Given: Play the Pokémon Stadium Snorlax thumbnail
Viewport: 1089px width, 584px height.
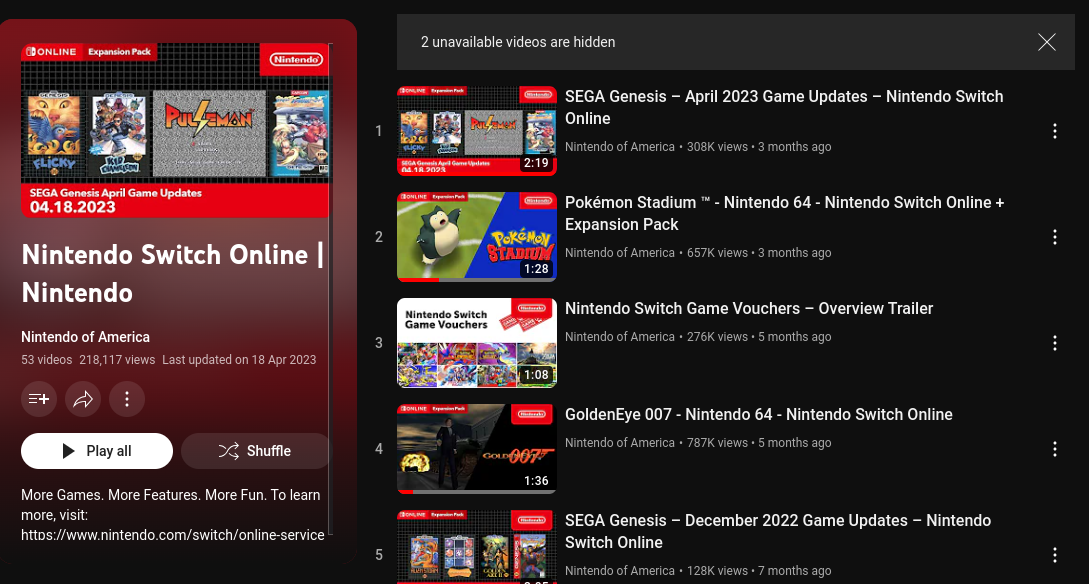Looking at the screenshot, I should [476, 237].
